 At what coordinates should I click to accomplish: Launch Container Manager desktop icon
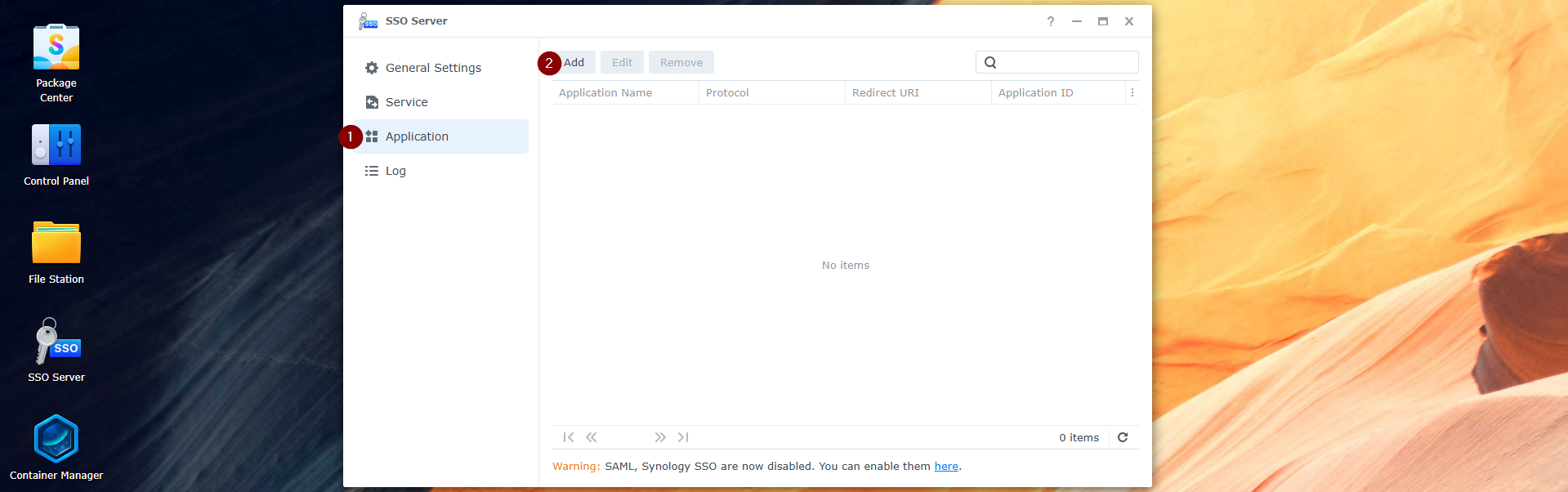coord(56,440)
